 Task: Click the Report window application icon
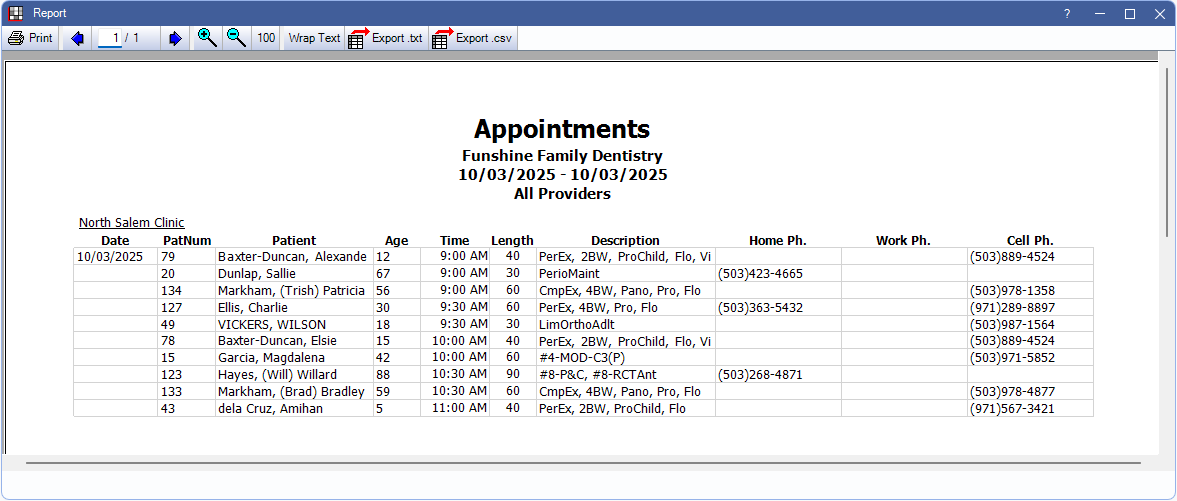pos(14,13)
